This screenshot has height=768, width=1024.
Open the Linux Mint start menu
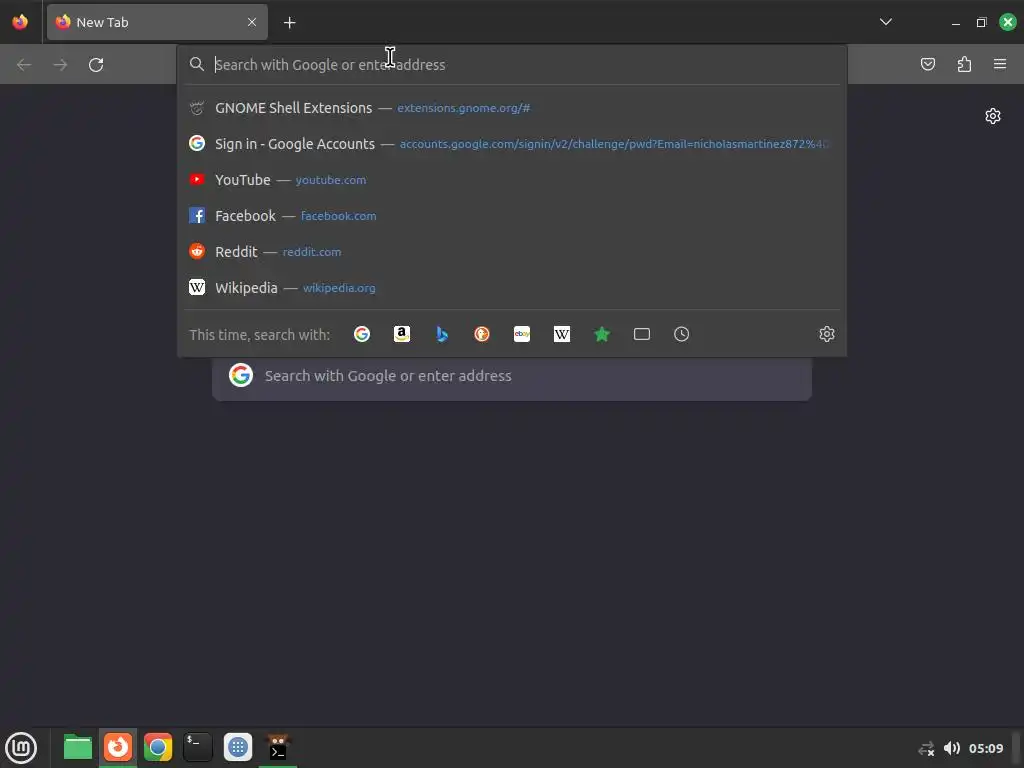click(21, 748)
